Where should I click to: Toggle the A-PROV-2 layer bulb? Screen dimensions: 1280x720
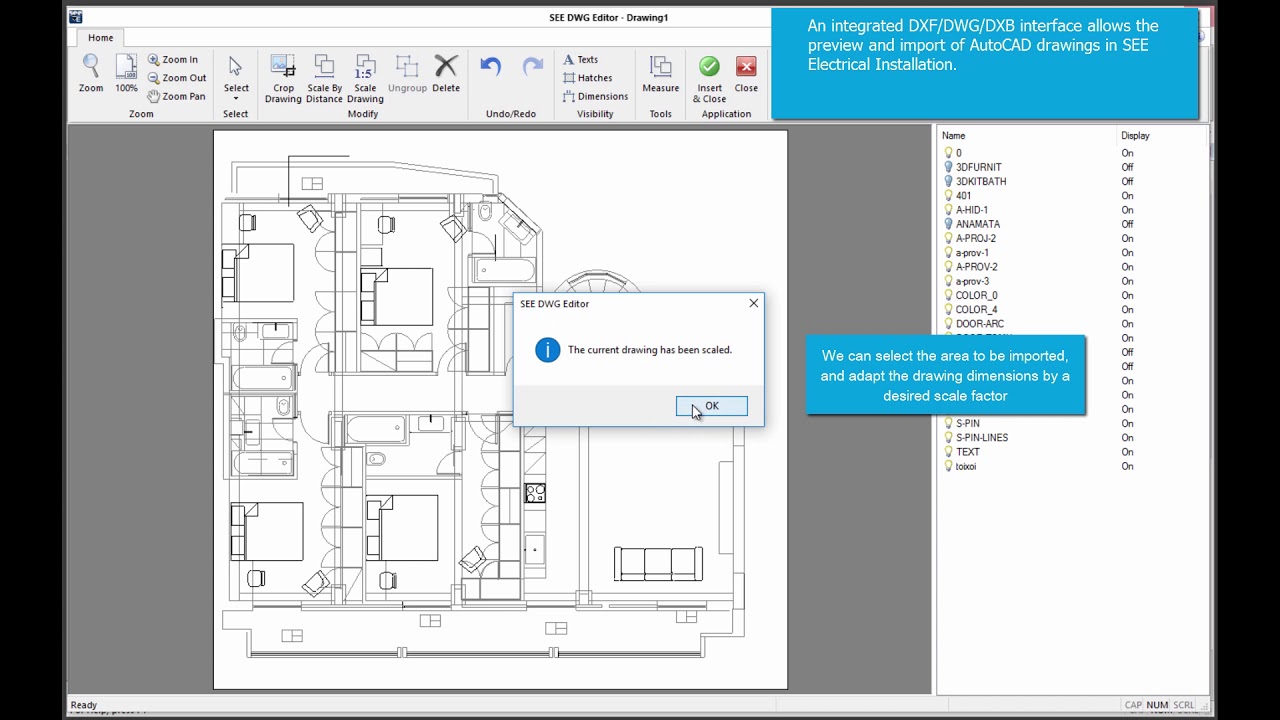pos(948,267)
